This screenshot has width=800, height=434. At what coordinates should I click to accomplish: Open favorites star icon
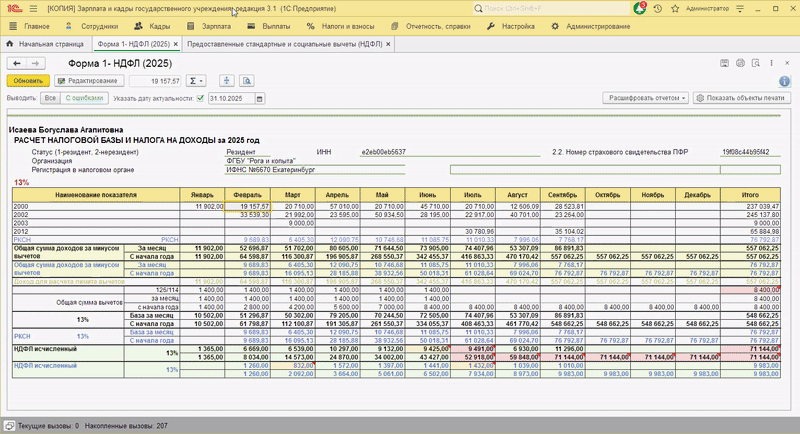[675, 9]
